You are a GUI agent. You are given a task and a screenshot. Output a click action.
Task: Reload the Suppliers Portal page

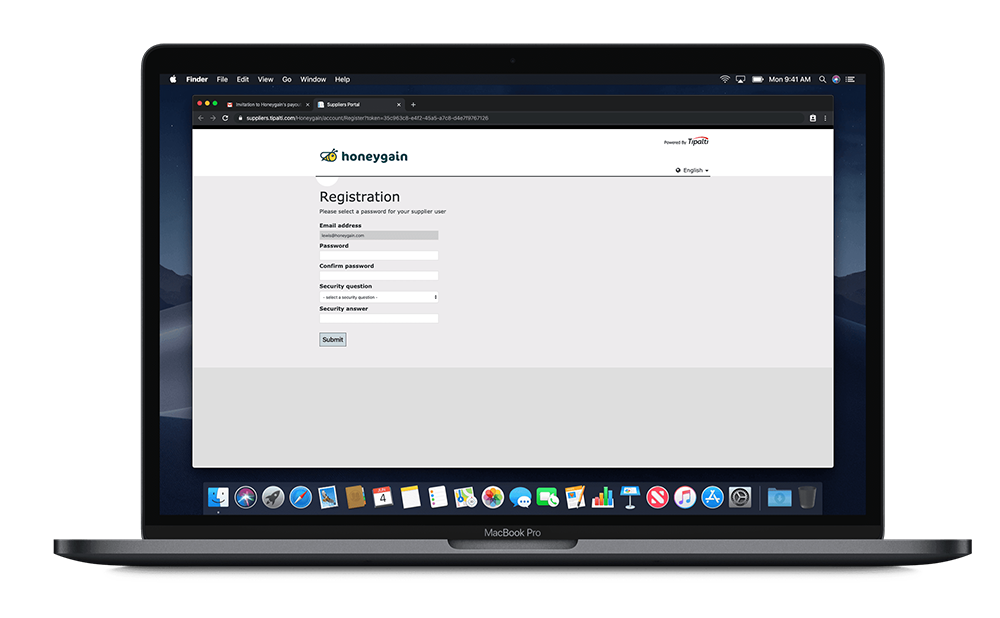click(x=227, y=117)
